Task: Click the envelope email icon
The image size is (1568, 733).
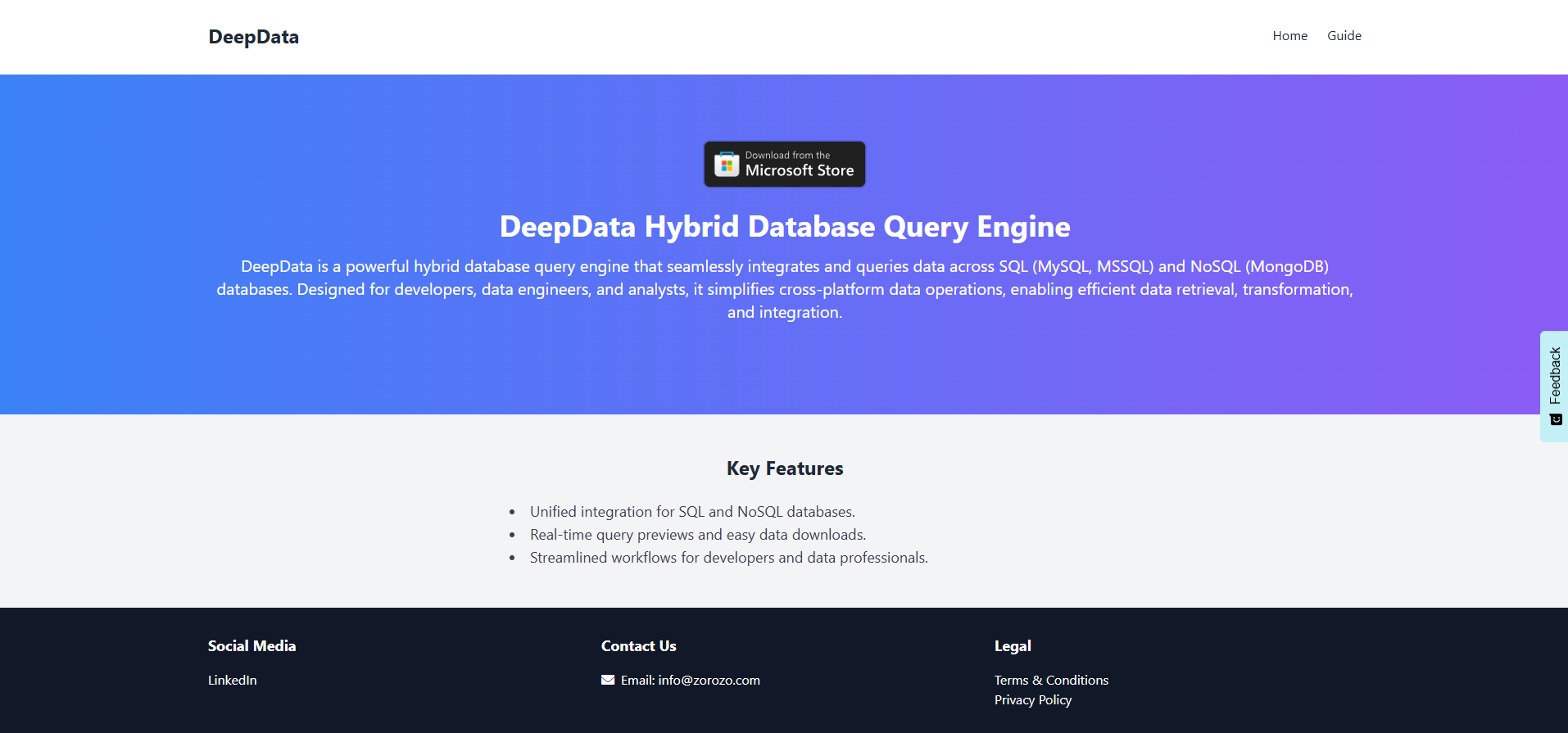Action: tap(608, 680)
